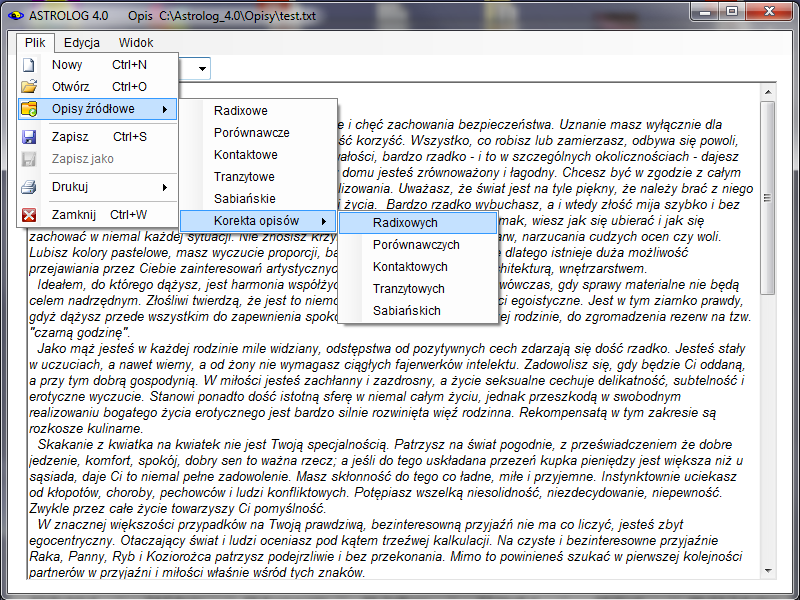Choose Radixowych under Korekta opisów
800x600 pixels.
[418, 223]
